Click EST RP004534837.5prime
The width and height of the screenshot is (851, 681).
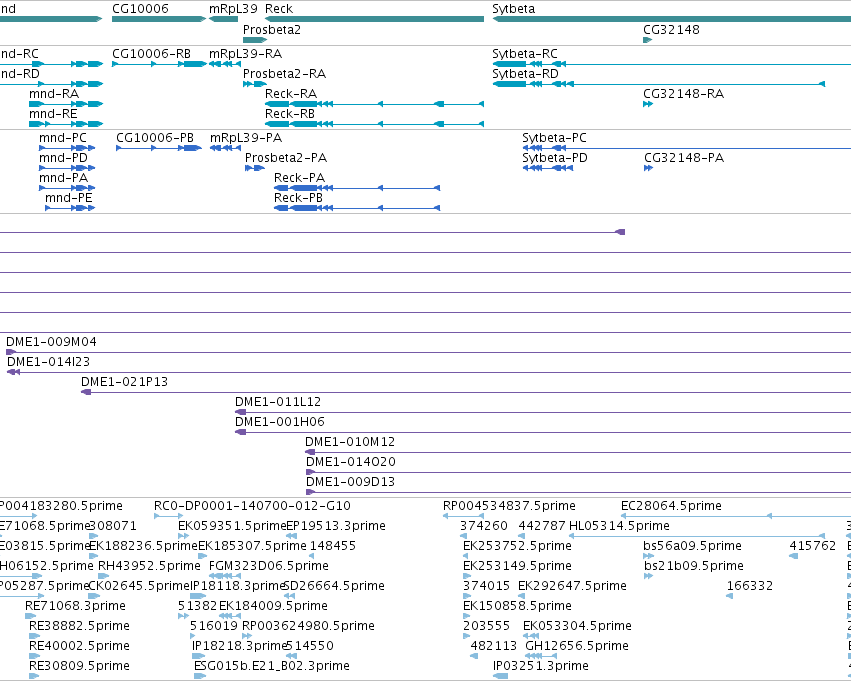coord(509,506)
